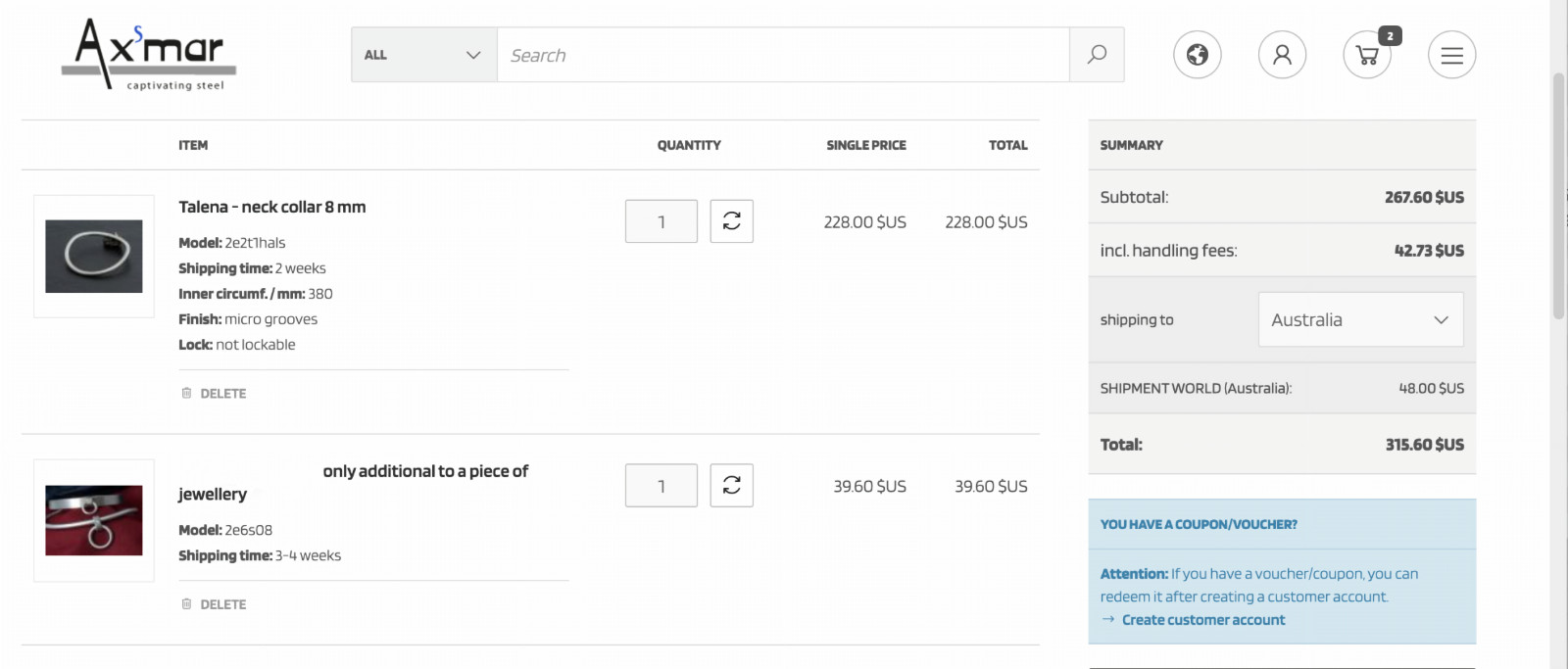View the Talena neck collar thumbnail
Screen dimensions: 1568x669
pos(94,257)
